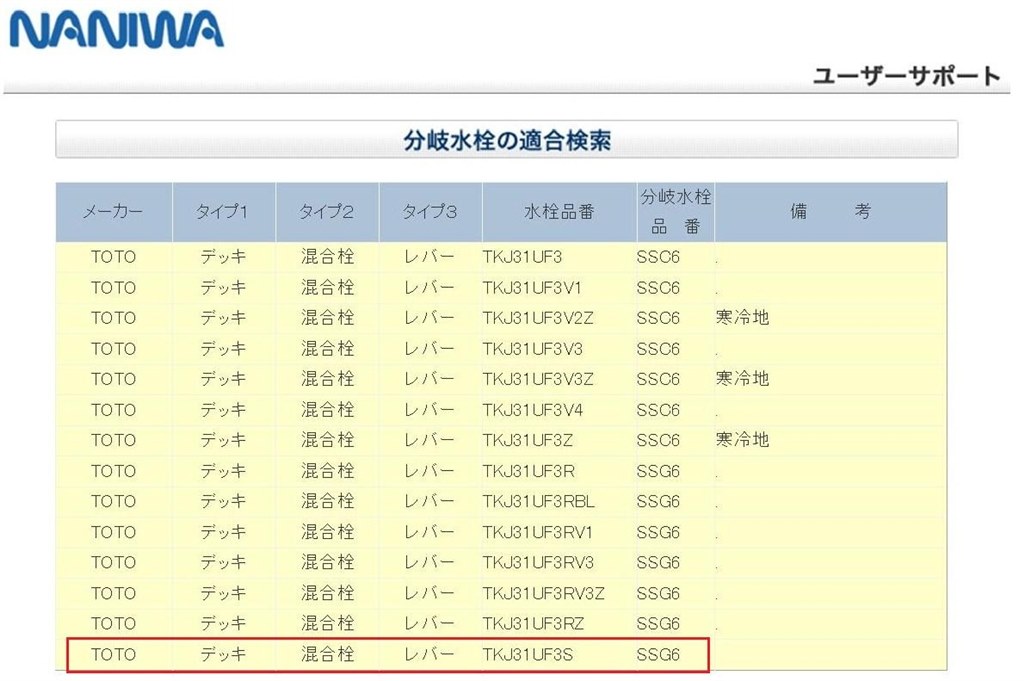This screenshot has width=1024, height=681.
Task: Click SSG6 in the TKJ31UF3R row
Action: pyautogui.click(x=658, y=471)
